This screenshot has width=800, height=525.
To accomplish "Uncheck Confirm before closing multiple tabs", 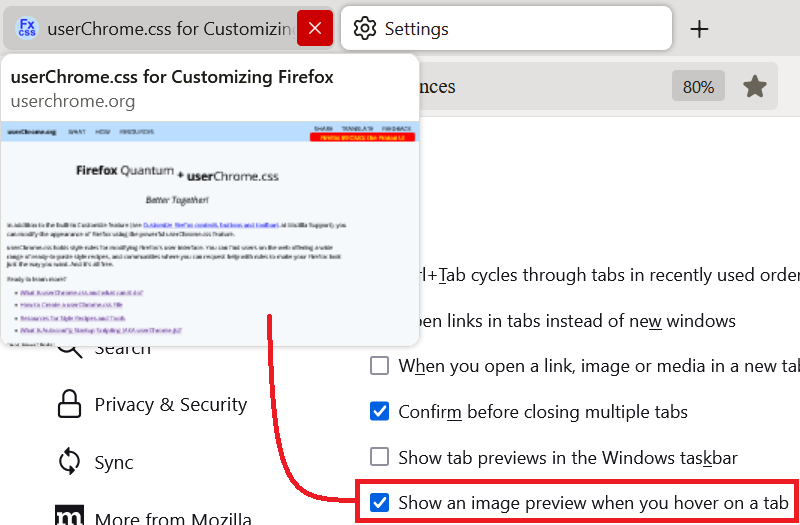I will pyautogui.click(x=379, y=411).
